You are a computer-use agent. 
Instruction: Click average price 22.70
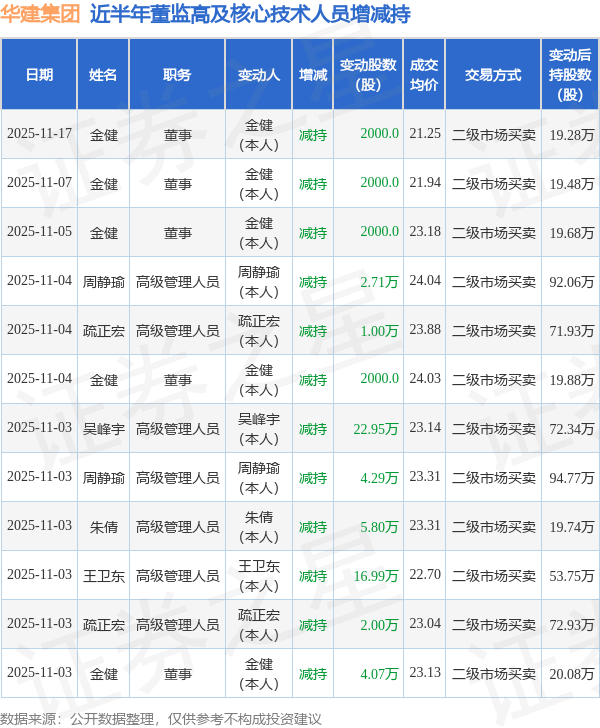pyautogui.click(x=425, y=574)
